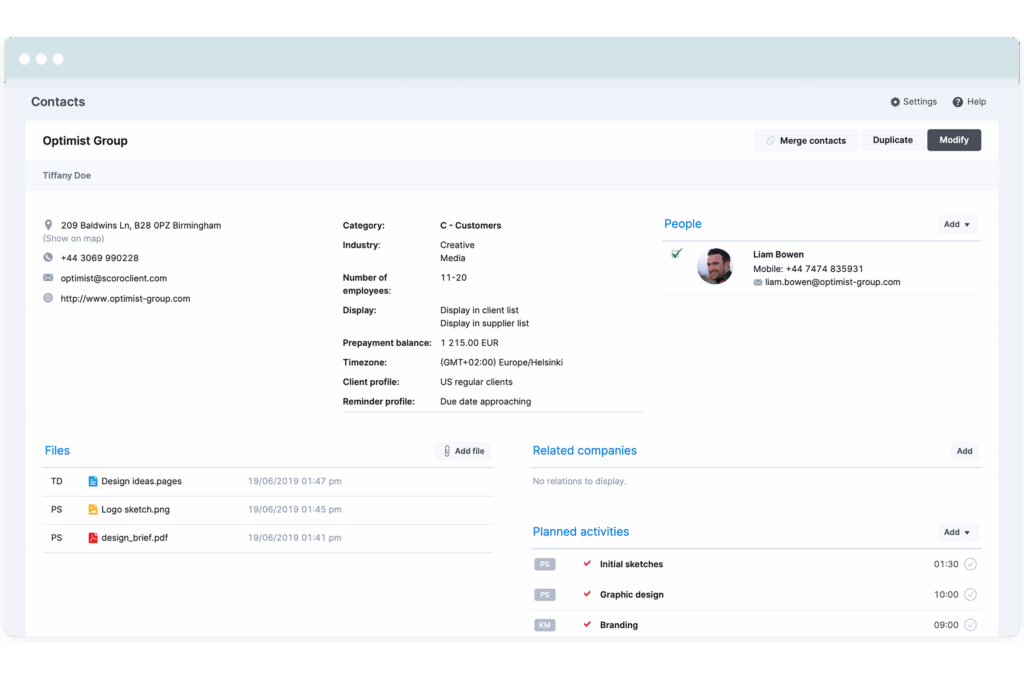Screen dimensions: 1024x681
Task: Open Settings via the gear icon
Action: (x=895, y=102)
